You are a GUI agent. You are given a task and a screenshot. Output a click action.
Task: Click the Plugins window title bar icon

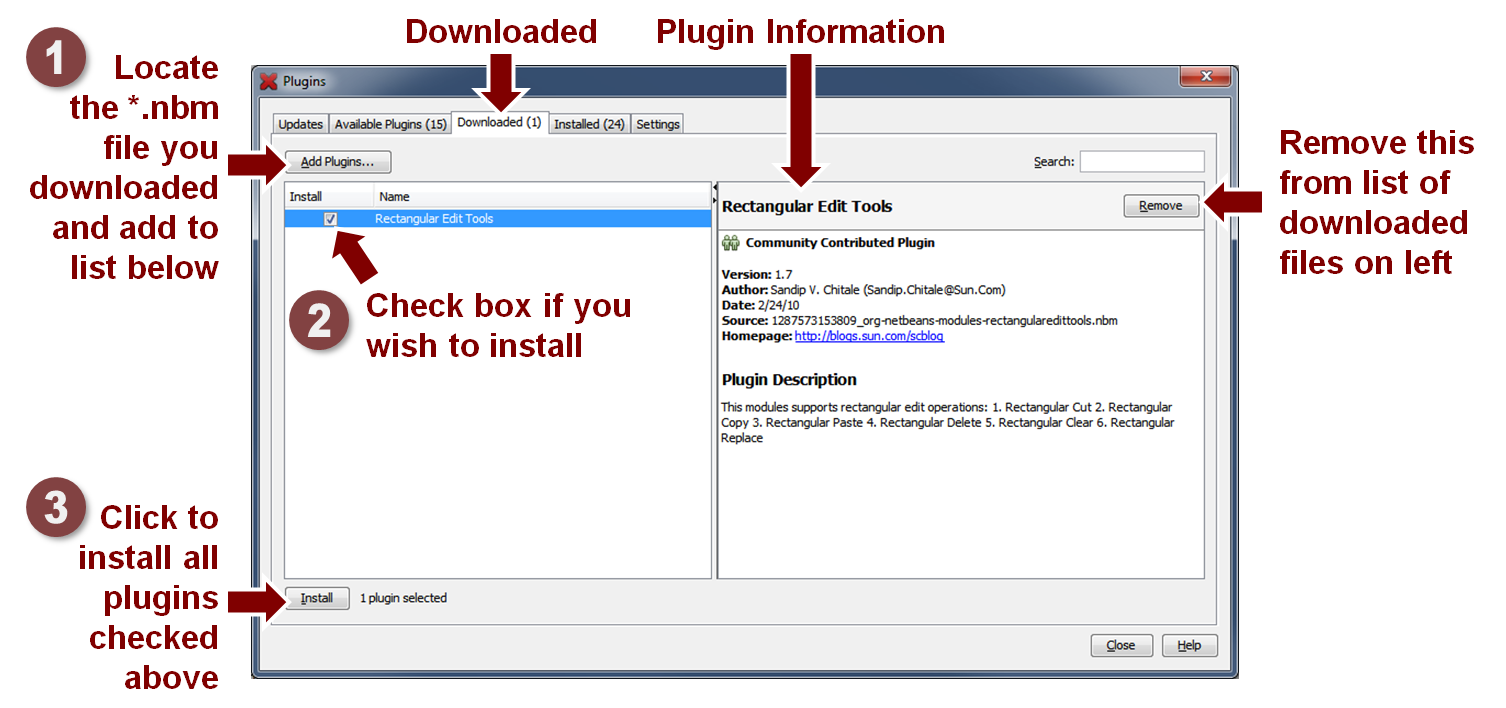(268, 81)
